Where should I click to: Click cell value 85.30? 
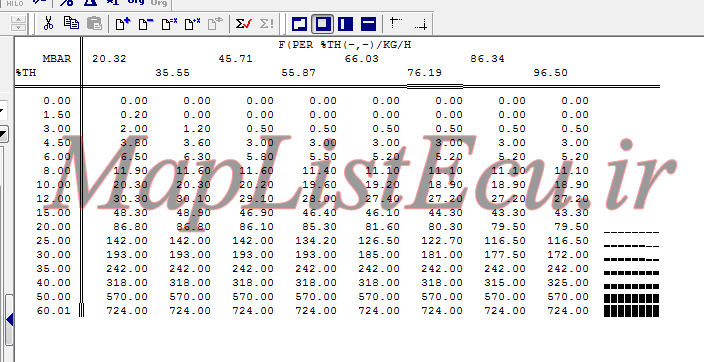(x=319, y=227)
